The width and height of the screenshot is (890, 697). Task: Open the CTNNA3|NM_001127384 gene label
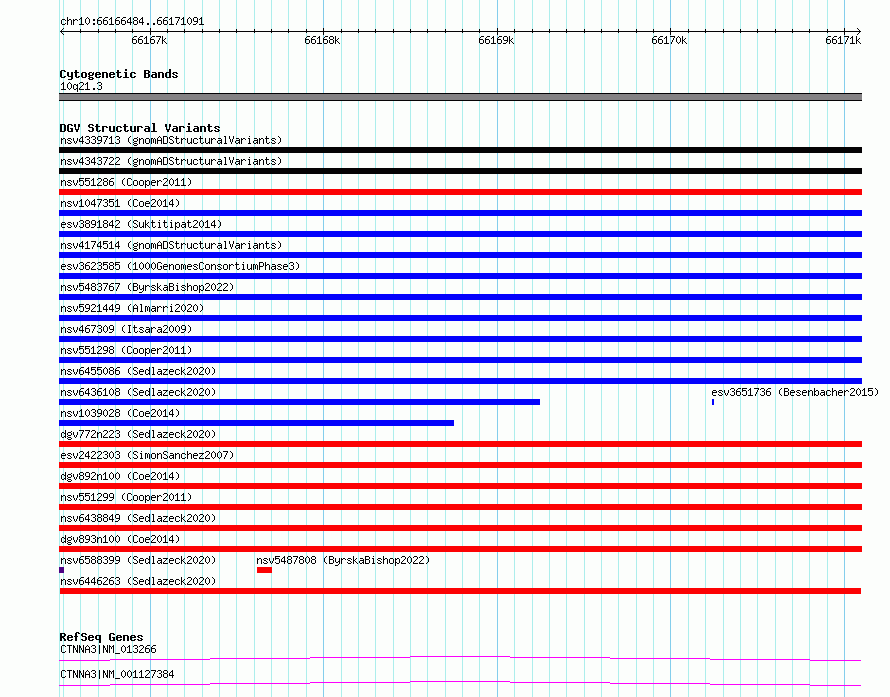point(117,674)
